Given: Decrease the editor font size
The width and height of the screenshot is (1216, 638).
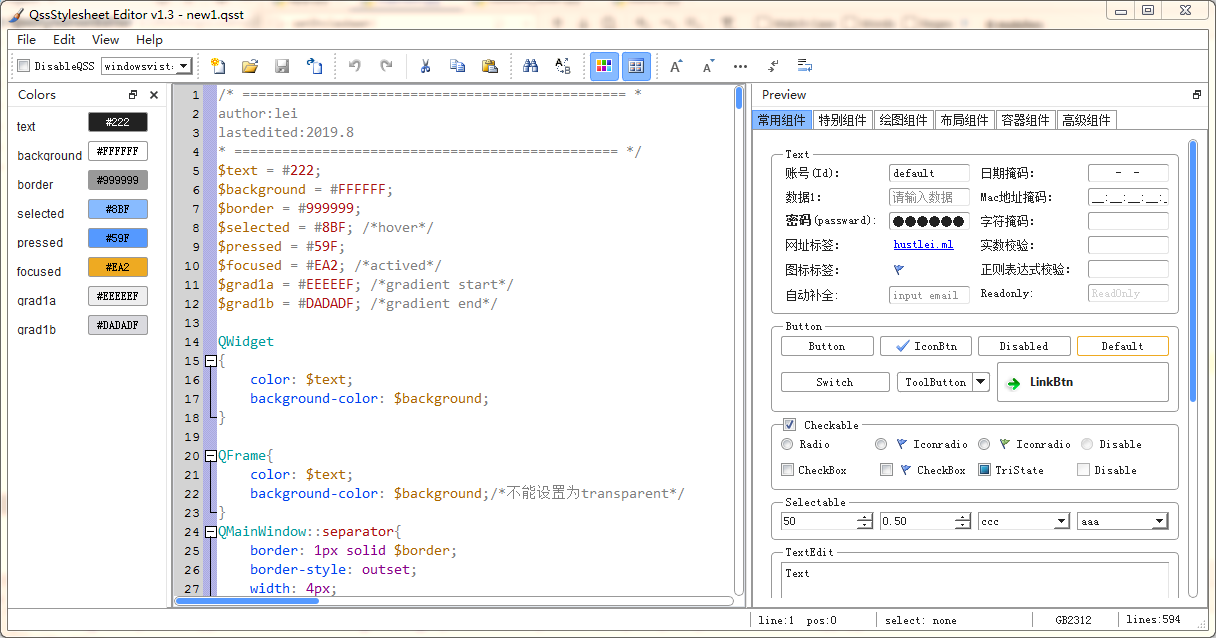Looking at the screenshot, I should (708, 66).
